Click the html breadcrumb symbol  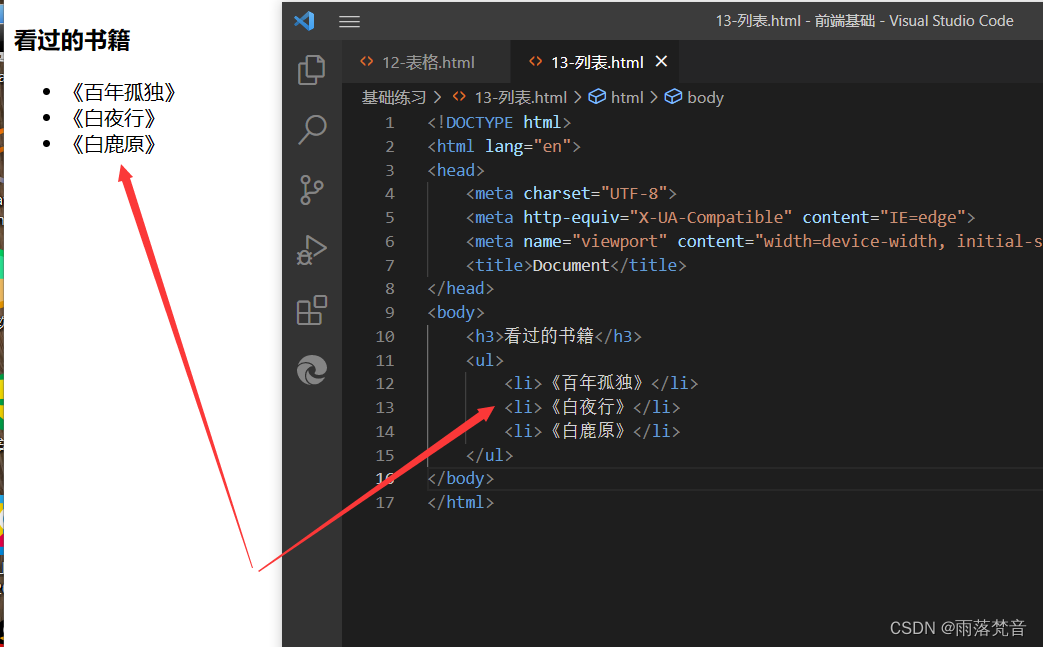click(627, 98)
